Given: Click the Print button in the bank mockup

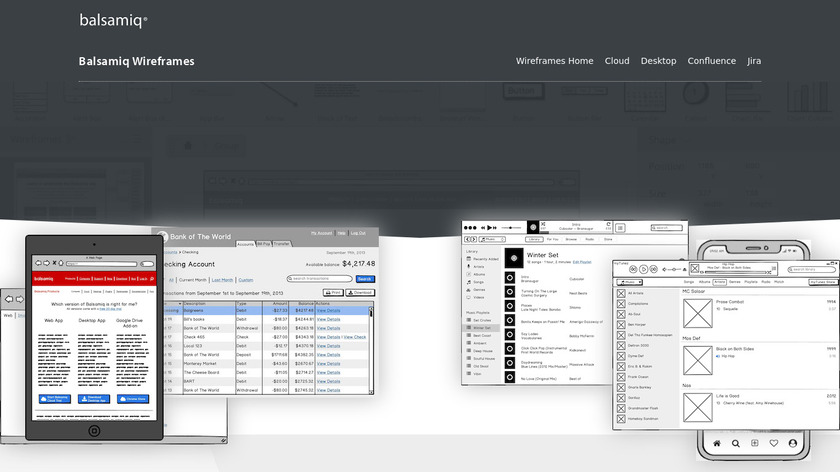Looking at the screenshot, I should pyautogui.click(x=333, y=293).
